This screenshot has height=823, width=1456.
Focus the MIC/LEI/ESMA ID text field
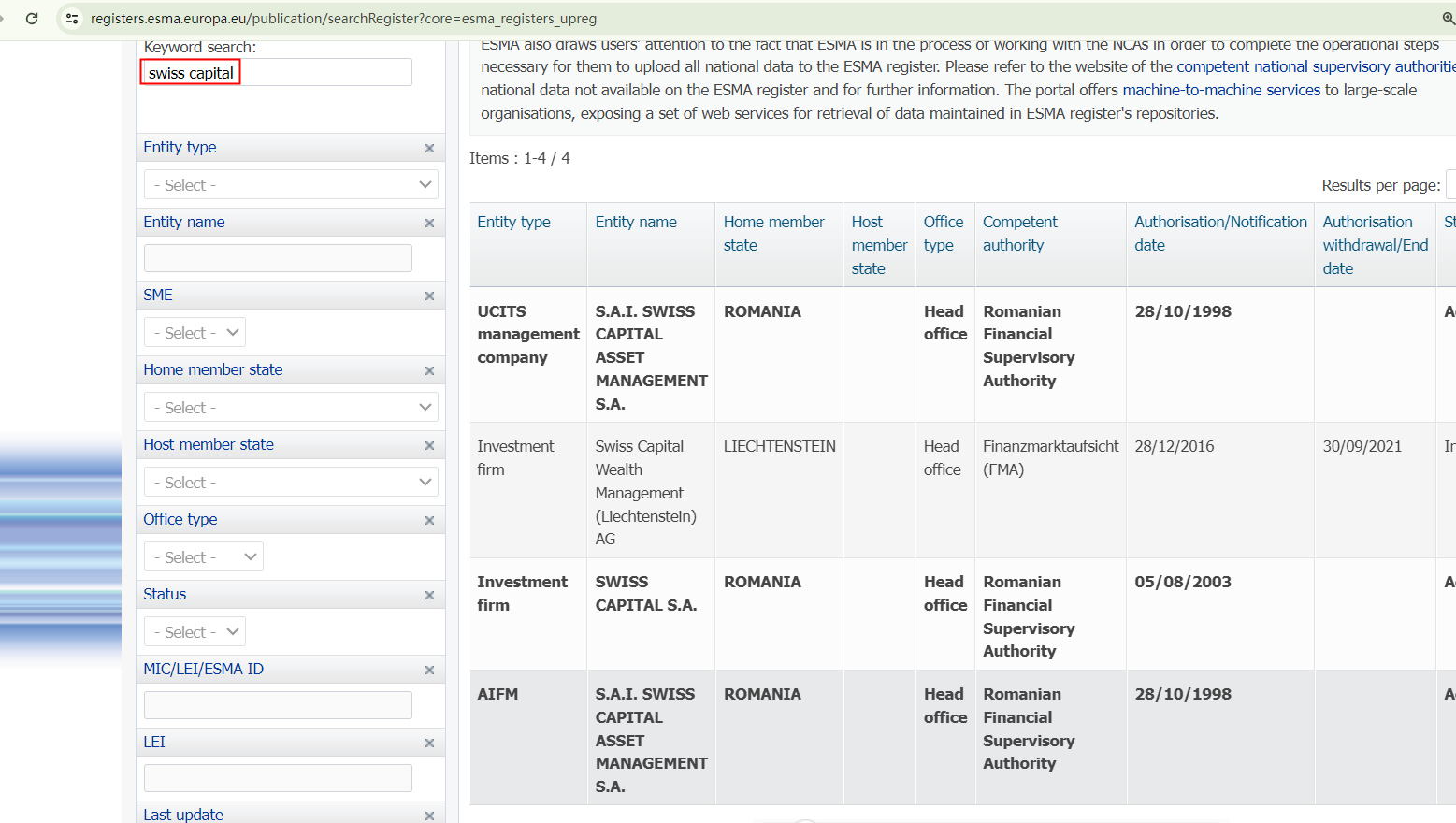point(278,705)
